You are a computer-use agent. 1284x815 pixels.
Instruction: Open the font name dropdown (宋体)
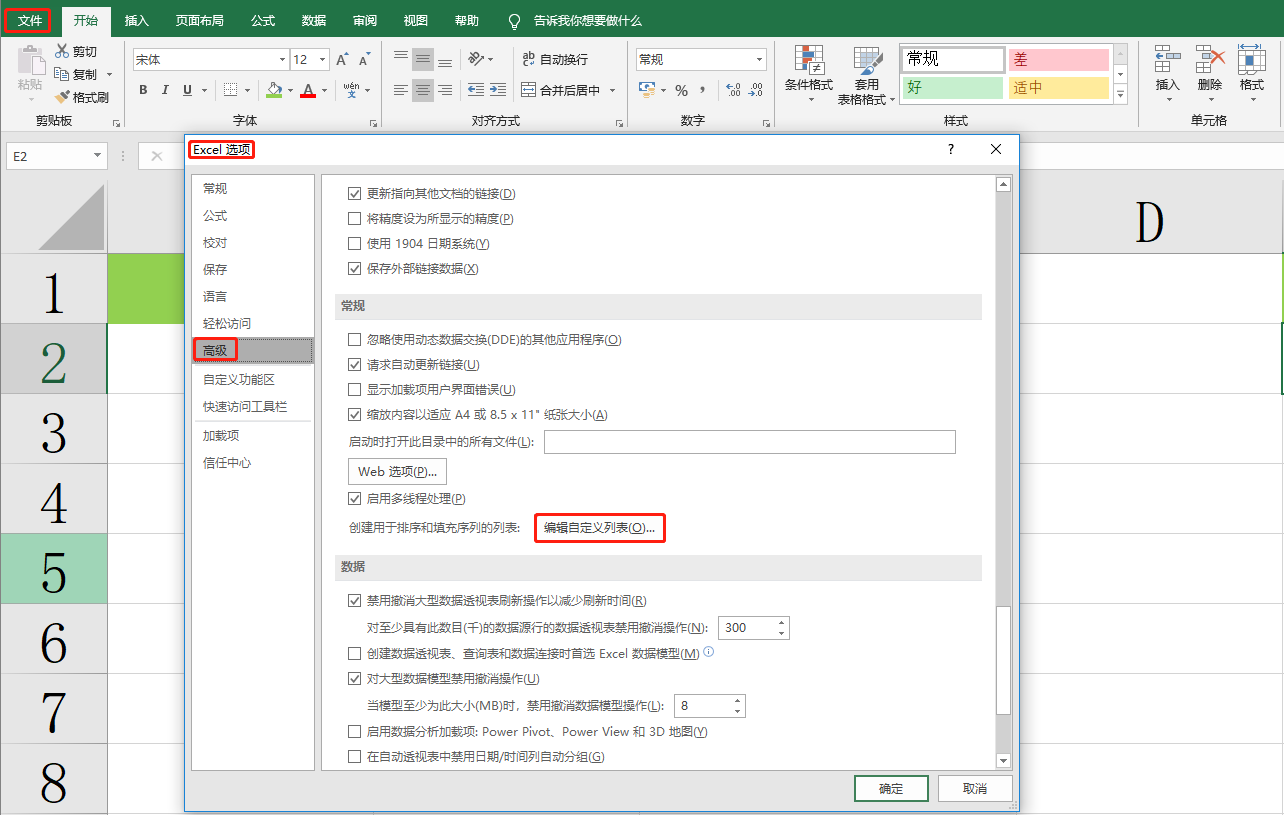pyautogui.click(x=282, y=60)
